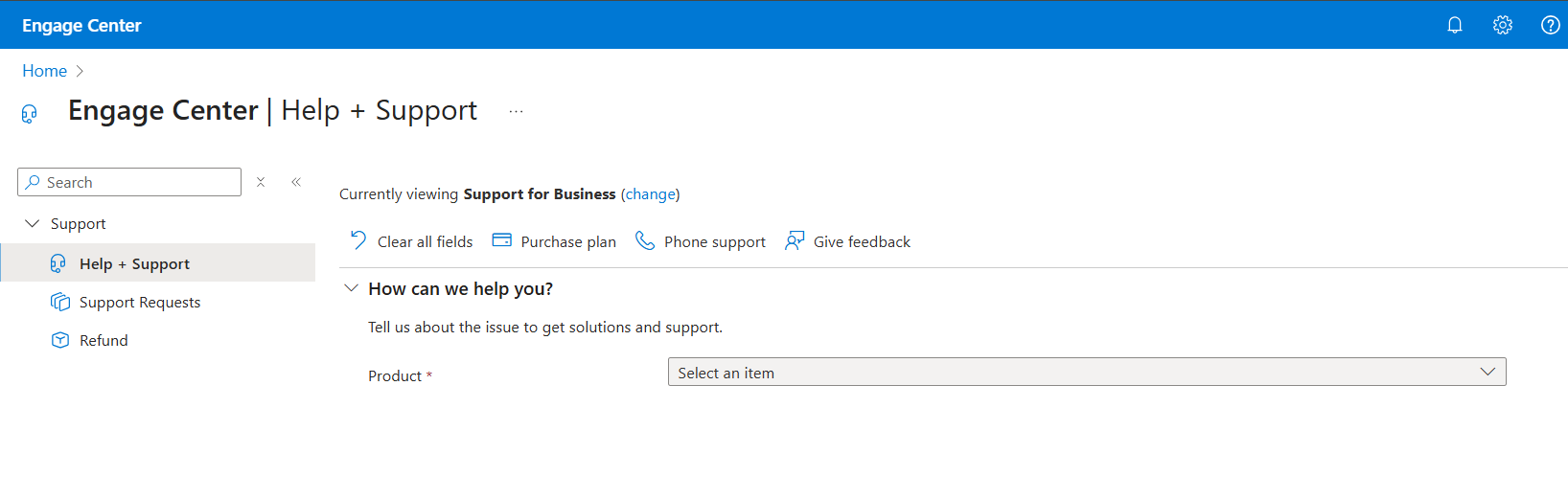The height and width of the screenshot is (499, 1568).
Task: Click the help question mark icon
Action: click(x=1550, y=25)
